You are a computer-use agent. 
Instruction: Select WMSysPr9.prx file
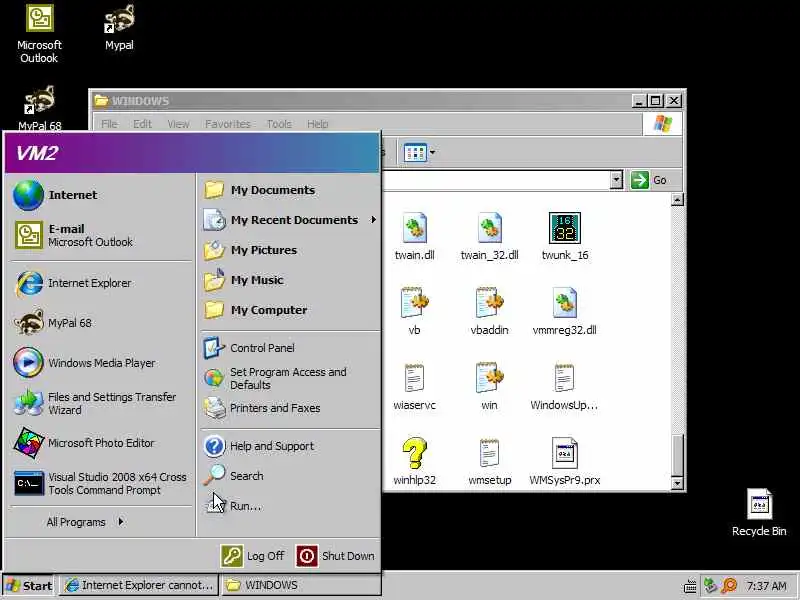(x=565, y=462)
